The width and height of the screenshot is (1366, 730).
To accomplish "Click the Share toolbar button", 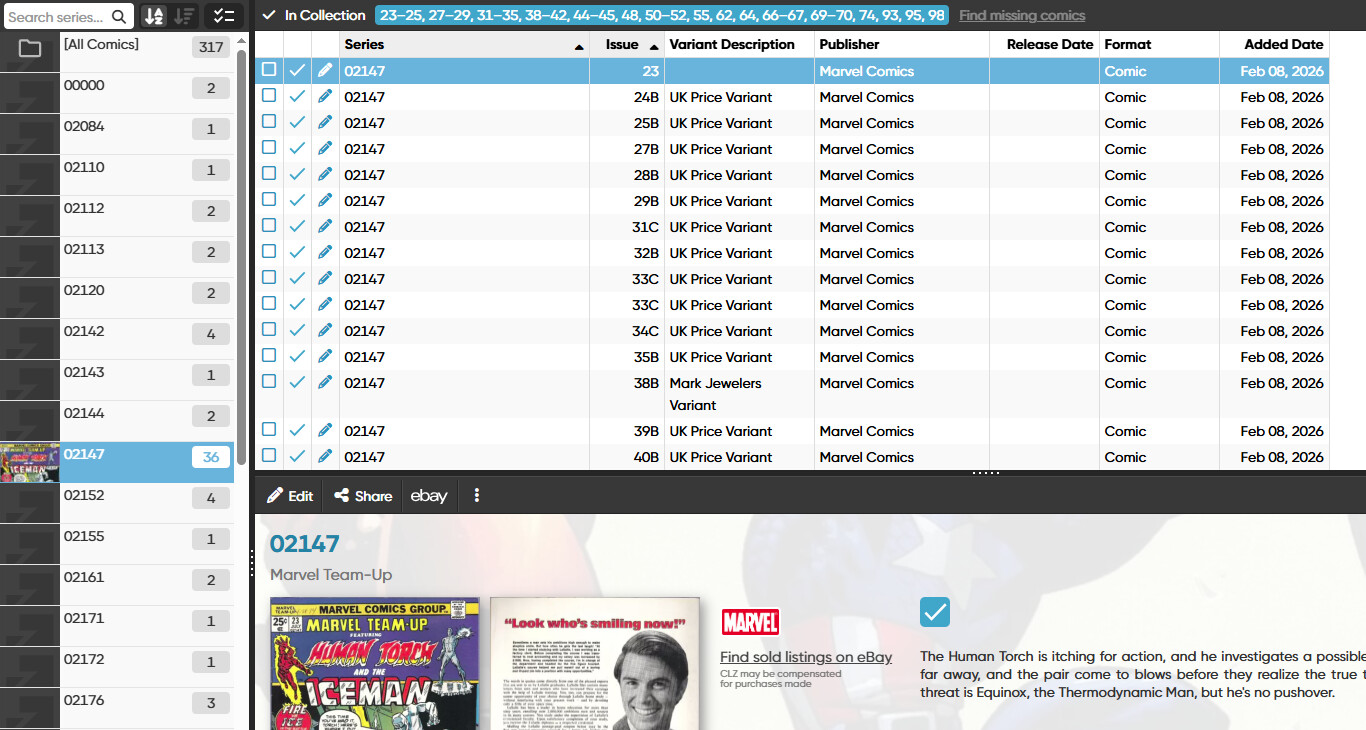I will coord(363,496).
